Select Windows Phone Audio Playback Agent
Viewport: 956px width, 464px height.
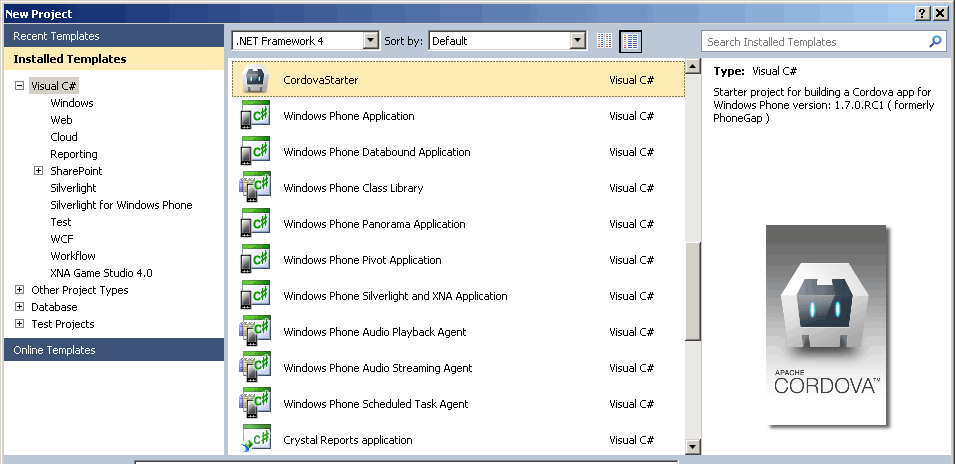(x=375, y=332)
